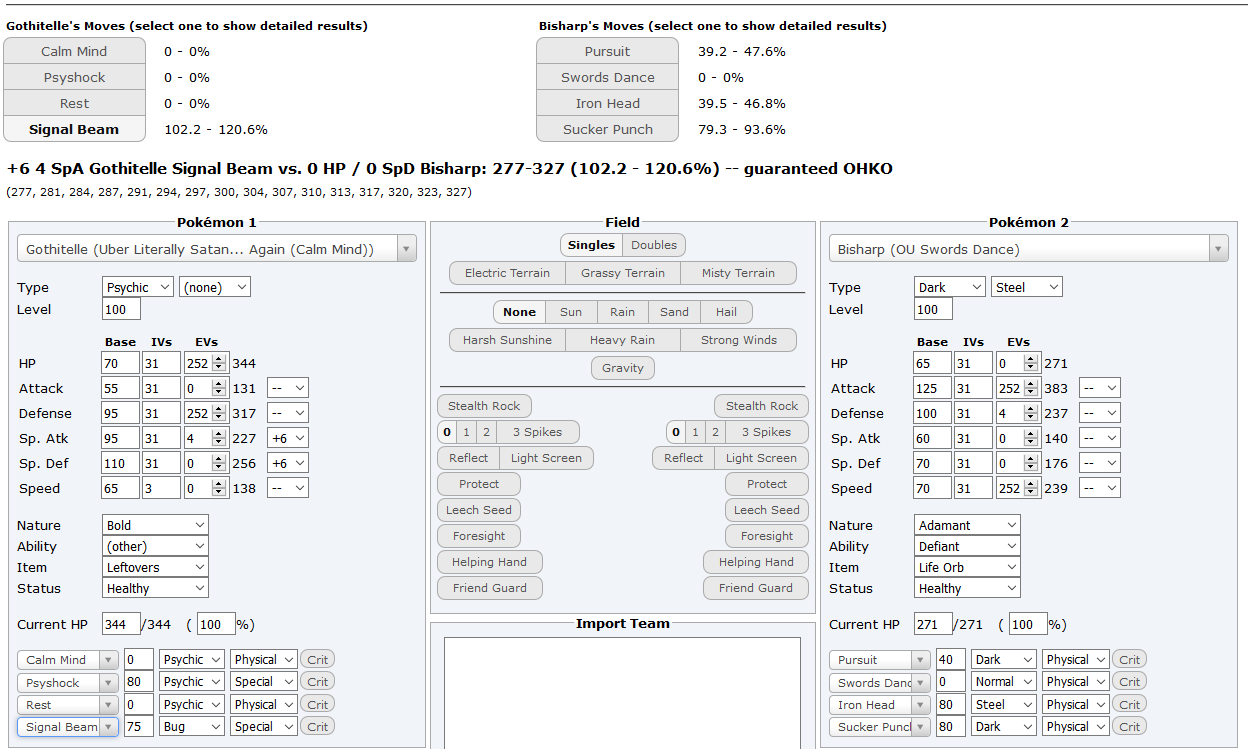Toggle Protect on Pokémon 1 side
1248x749 pixels.
click(479, 484)
